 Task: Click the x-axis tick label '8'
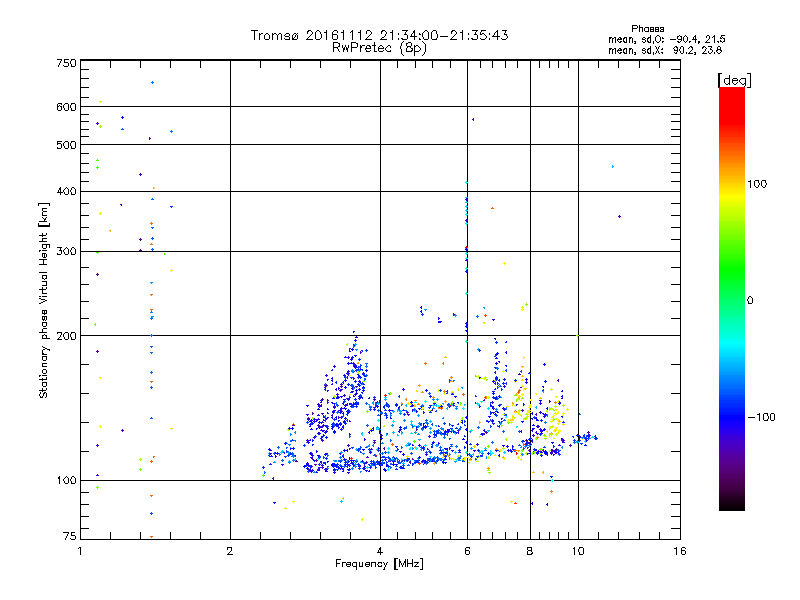530,551
